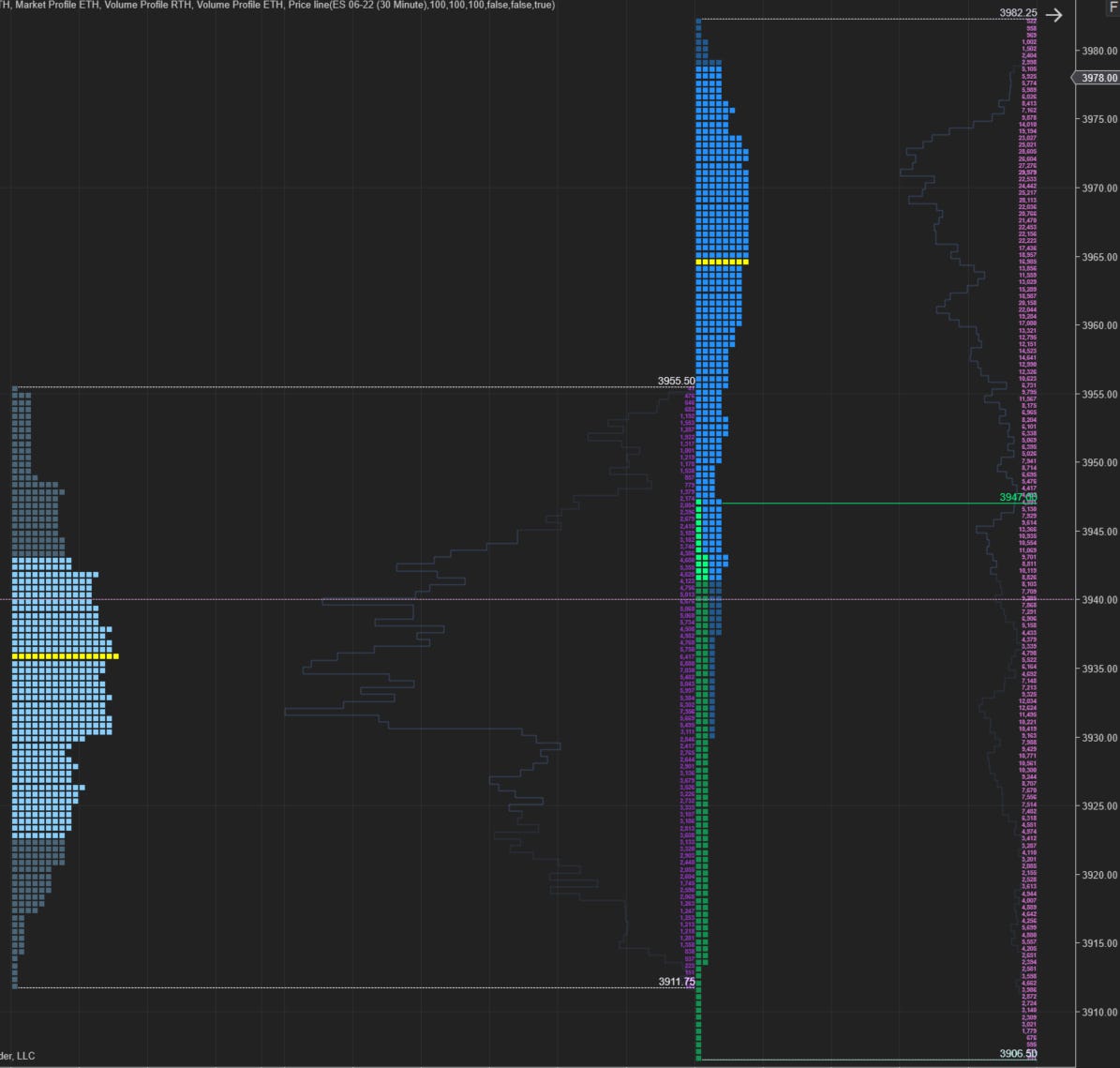Click the 3955.50 profile high label
1120x1068 pixels.
click(676, 381)
